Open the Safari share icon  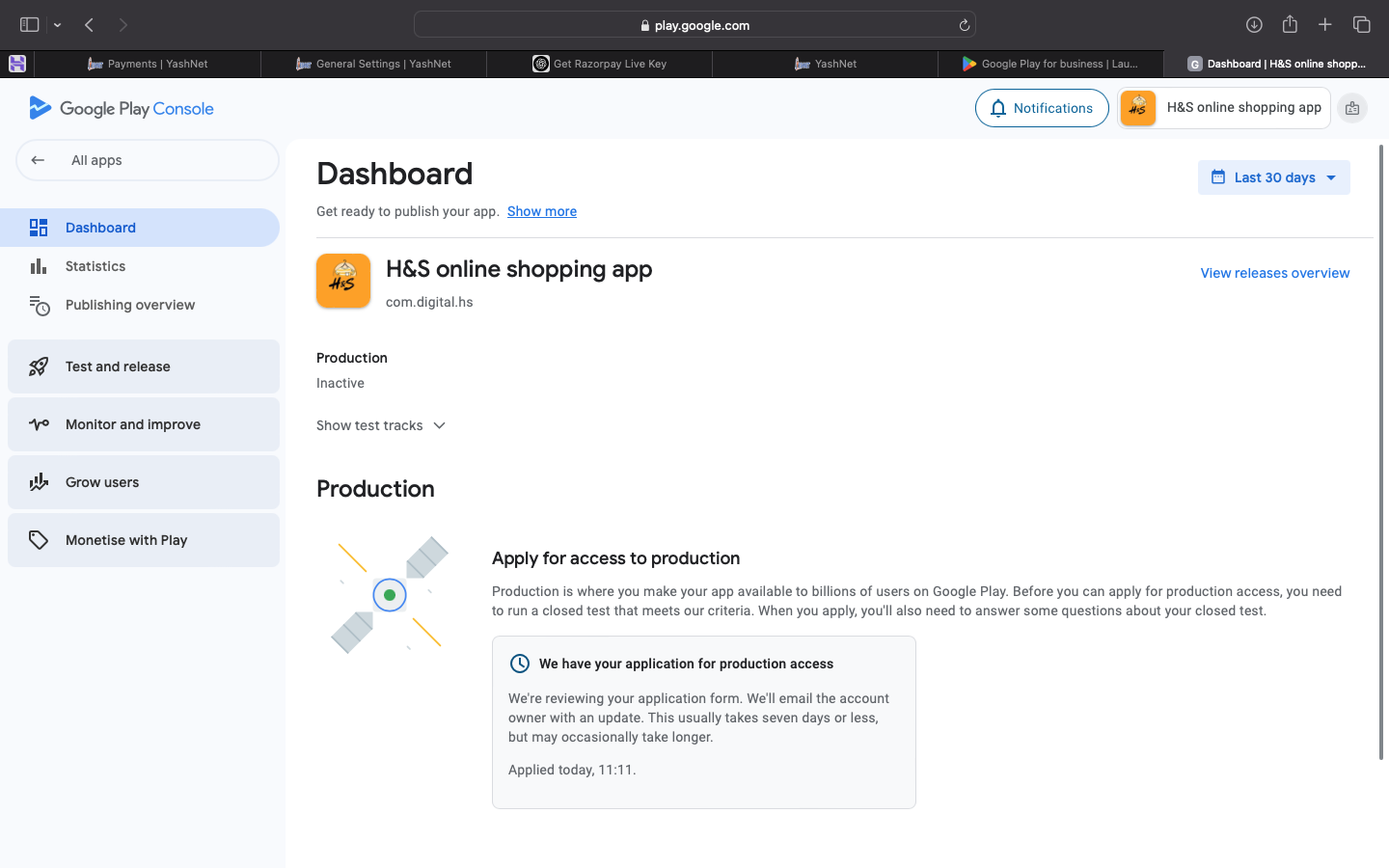[1290, 25]
